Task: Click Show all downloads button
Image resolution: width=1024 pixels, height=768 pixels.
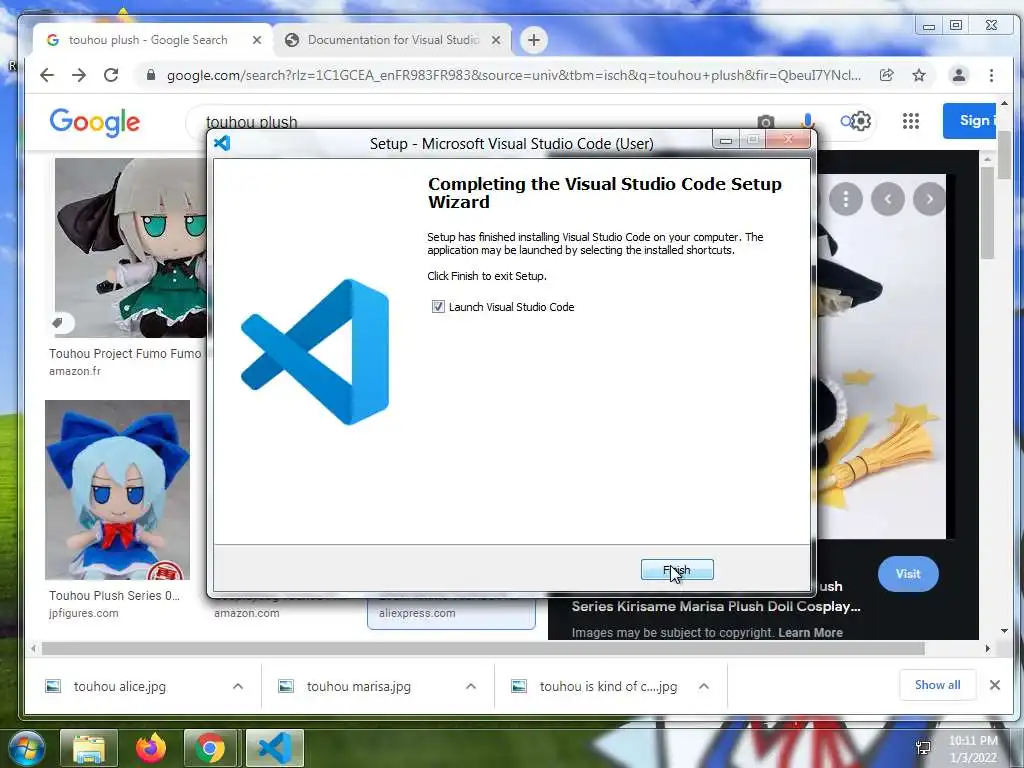Action: click(x=937, y=685)
